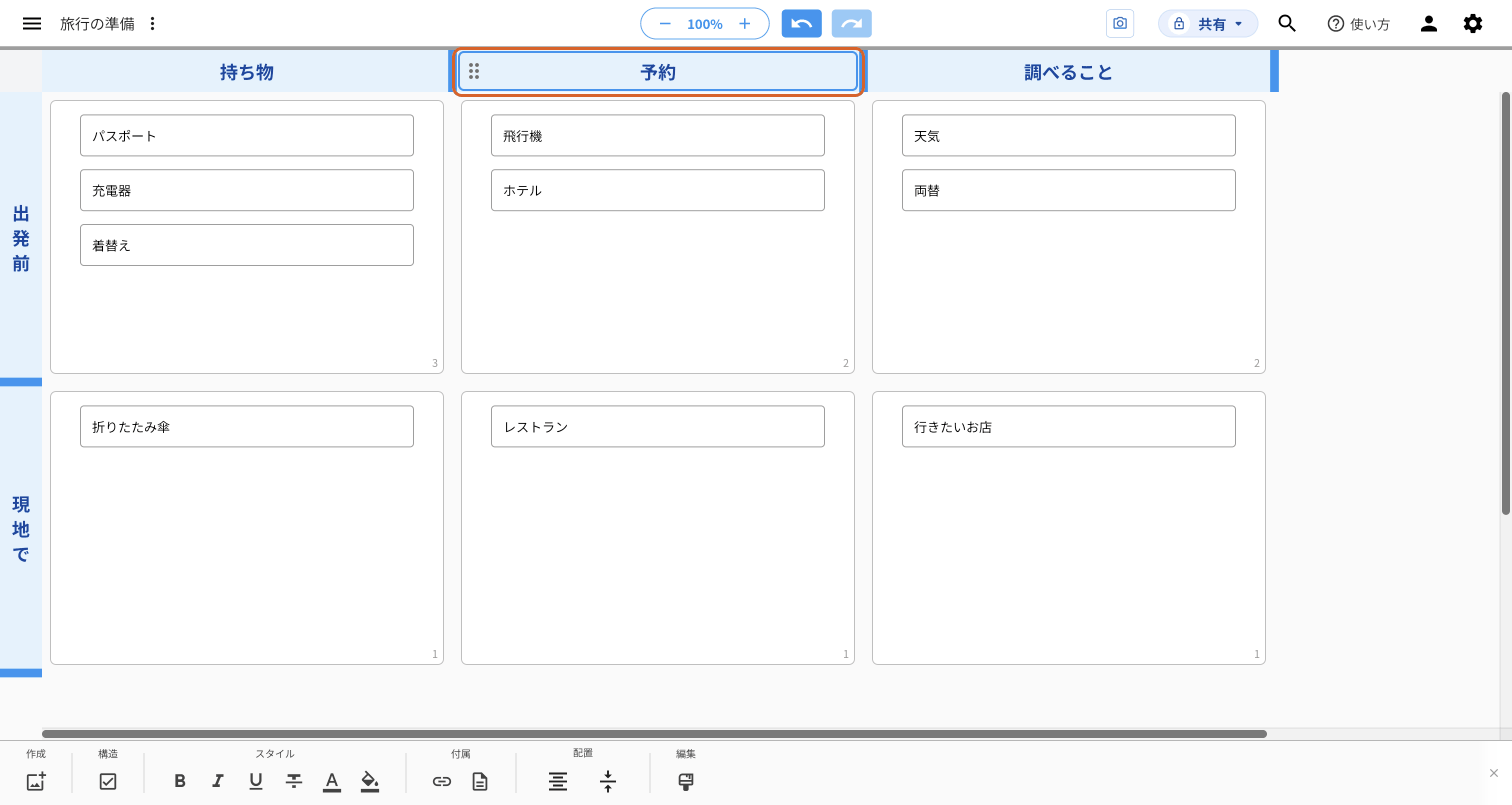Open the 使い方 help guide

click(1358, 23)
